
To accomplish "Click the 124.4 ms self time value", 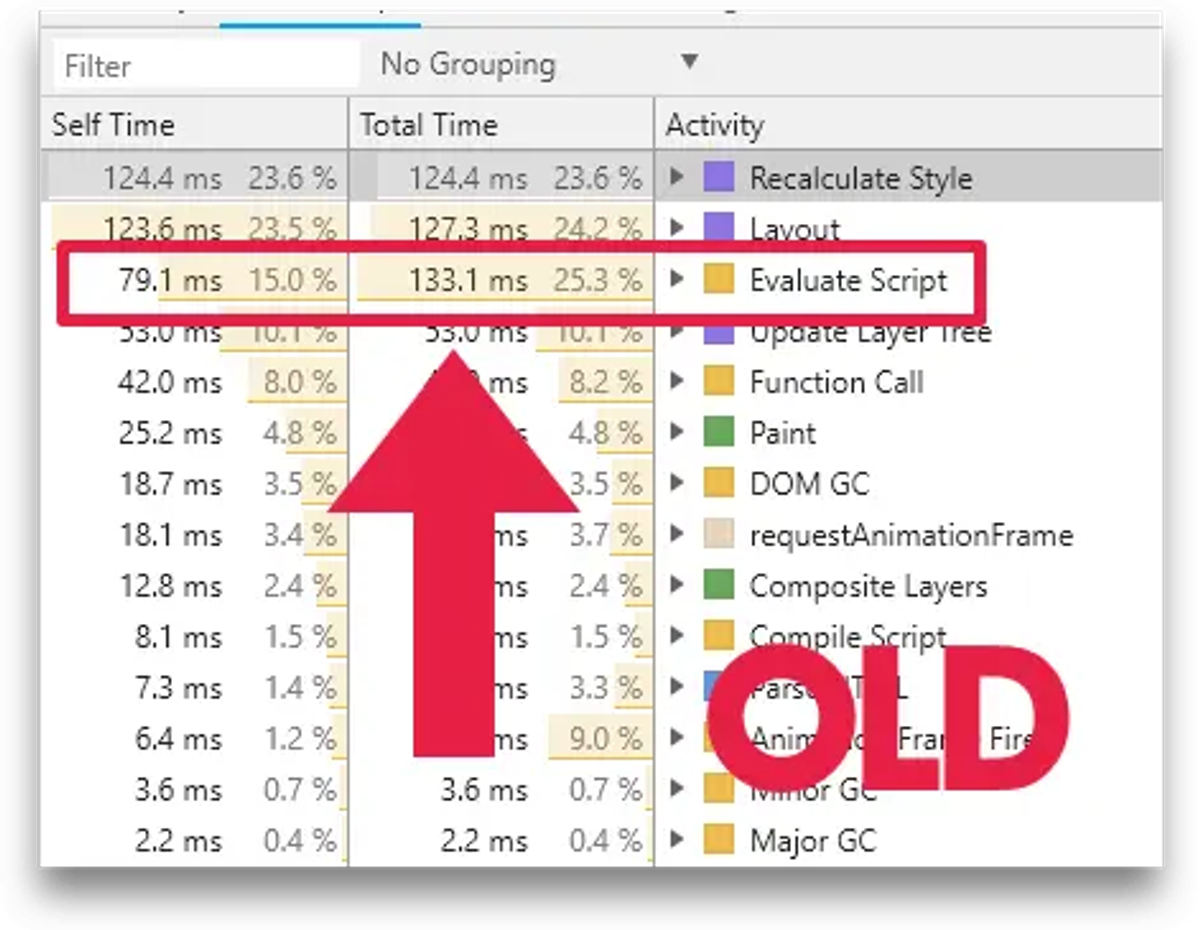I will pos(162,179).
